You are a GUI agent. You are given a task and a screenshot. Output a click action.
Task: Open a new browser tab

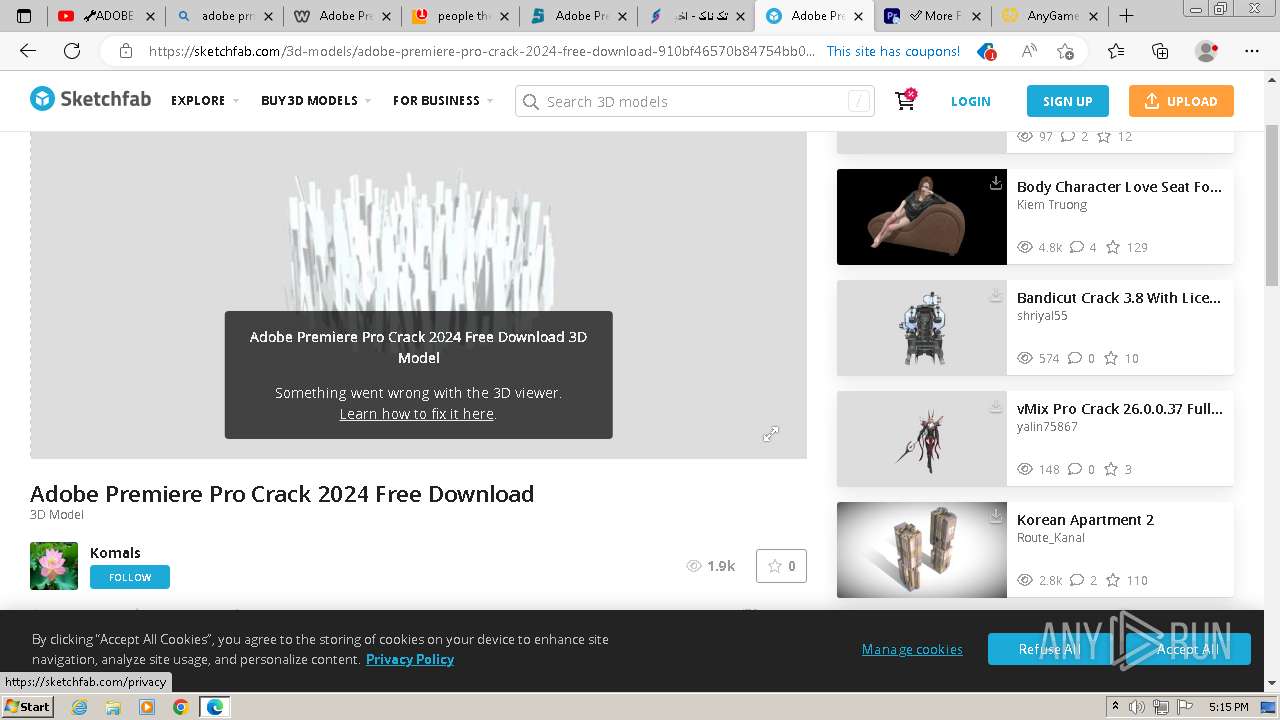(1126, 16)
